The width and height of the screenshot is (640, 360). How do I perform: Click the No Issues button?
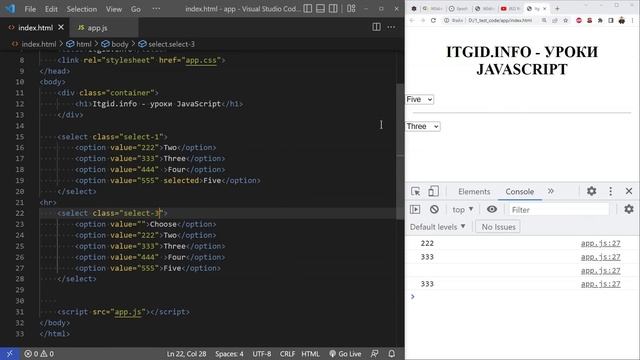[498, 227]
